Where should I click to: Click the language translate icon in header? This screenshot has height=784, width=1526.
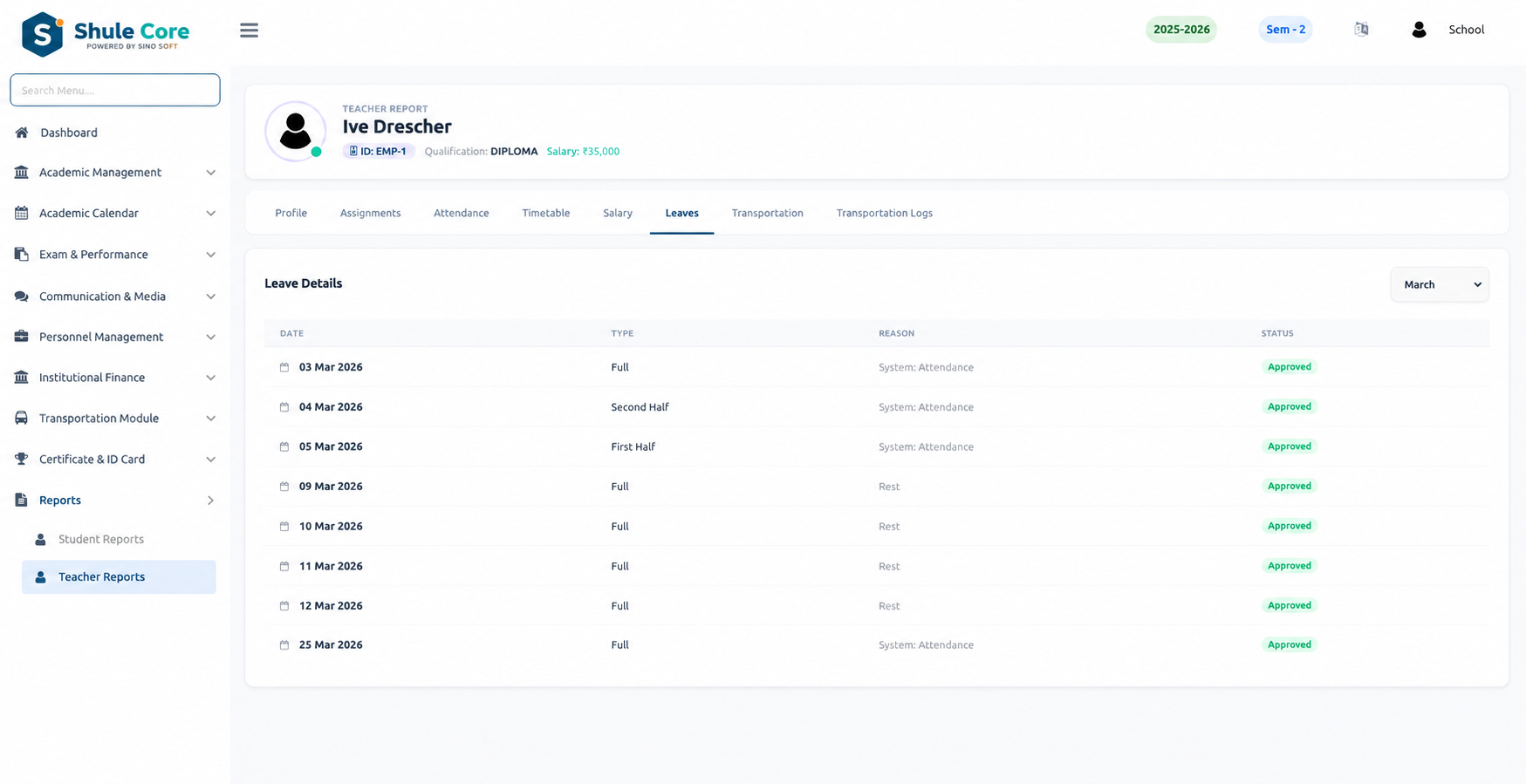pyautogui.click(x=1361, y=30)
